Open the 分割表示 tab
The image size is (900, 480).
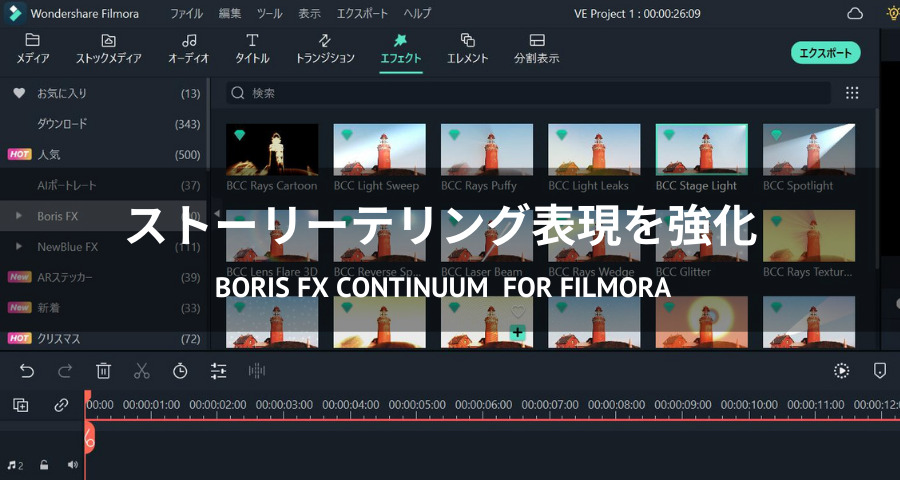[537, 49]
